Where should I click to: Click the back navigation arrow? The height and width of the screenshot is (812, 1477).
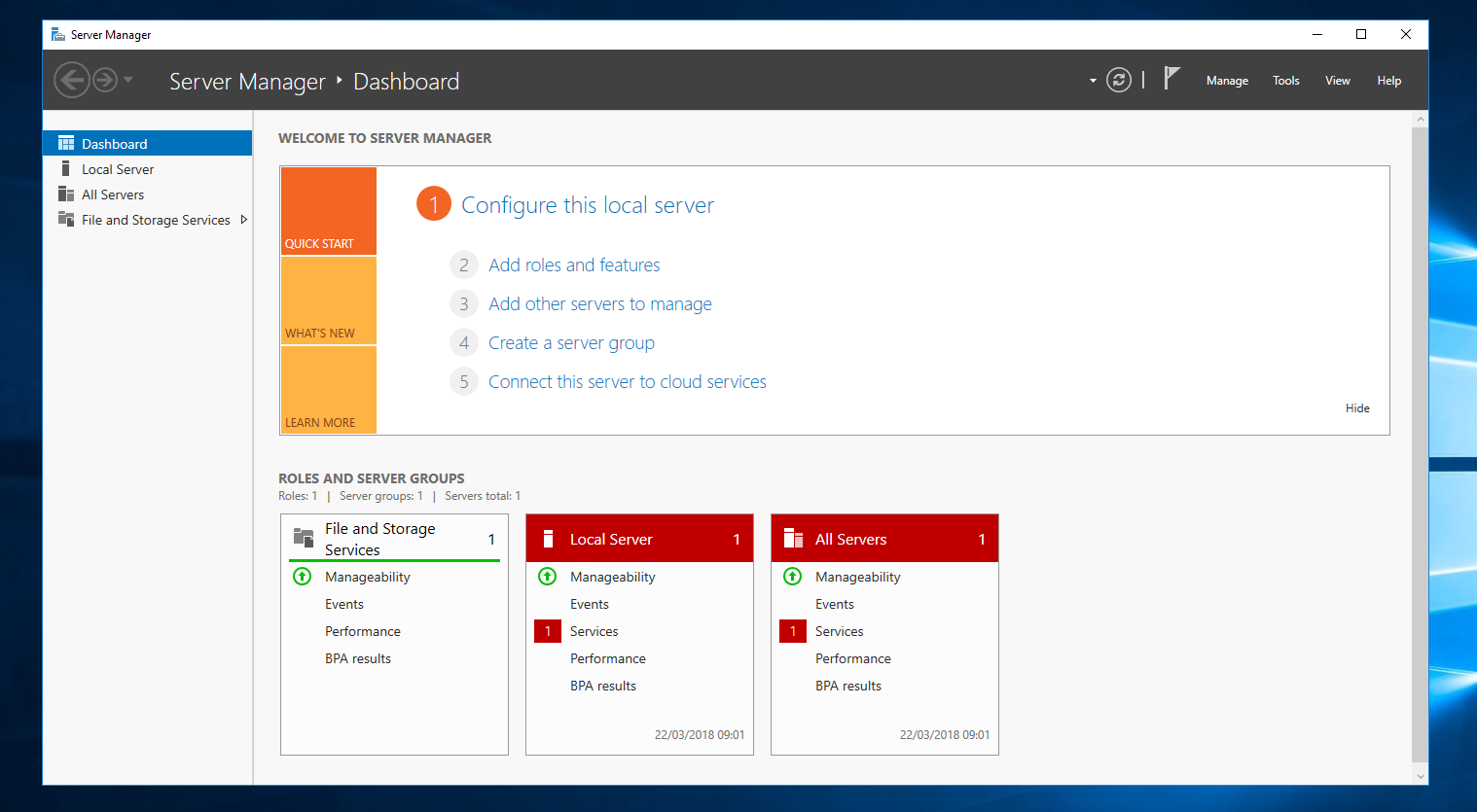[72, 79]
